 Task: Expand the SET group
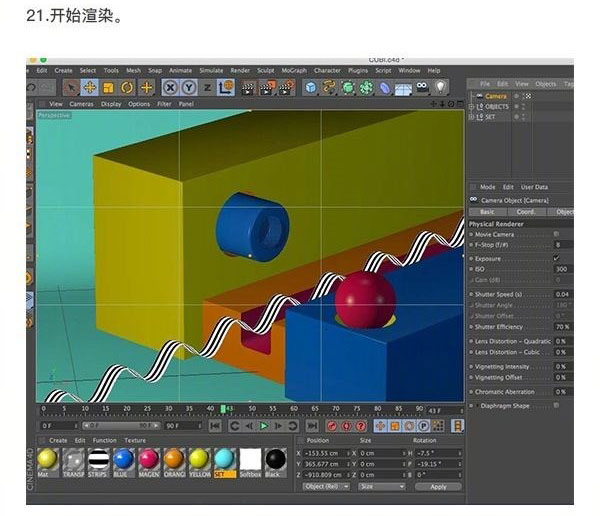(472, 117)
